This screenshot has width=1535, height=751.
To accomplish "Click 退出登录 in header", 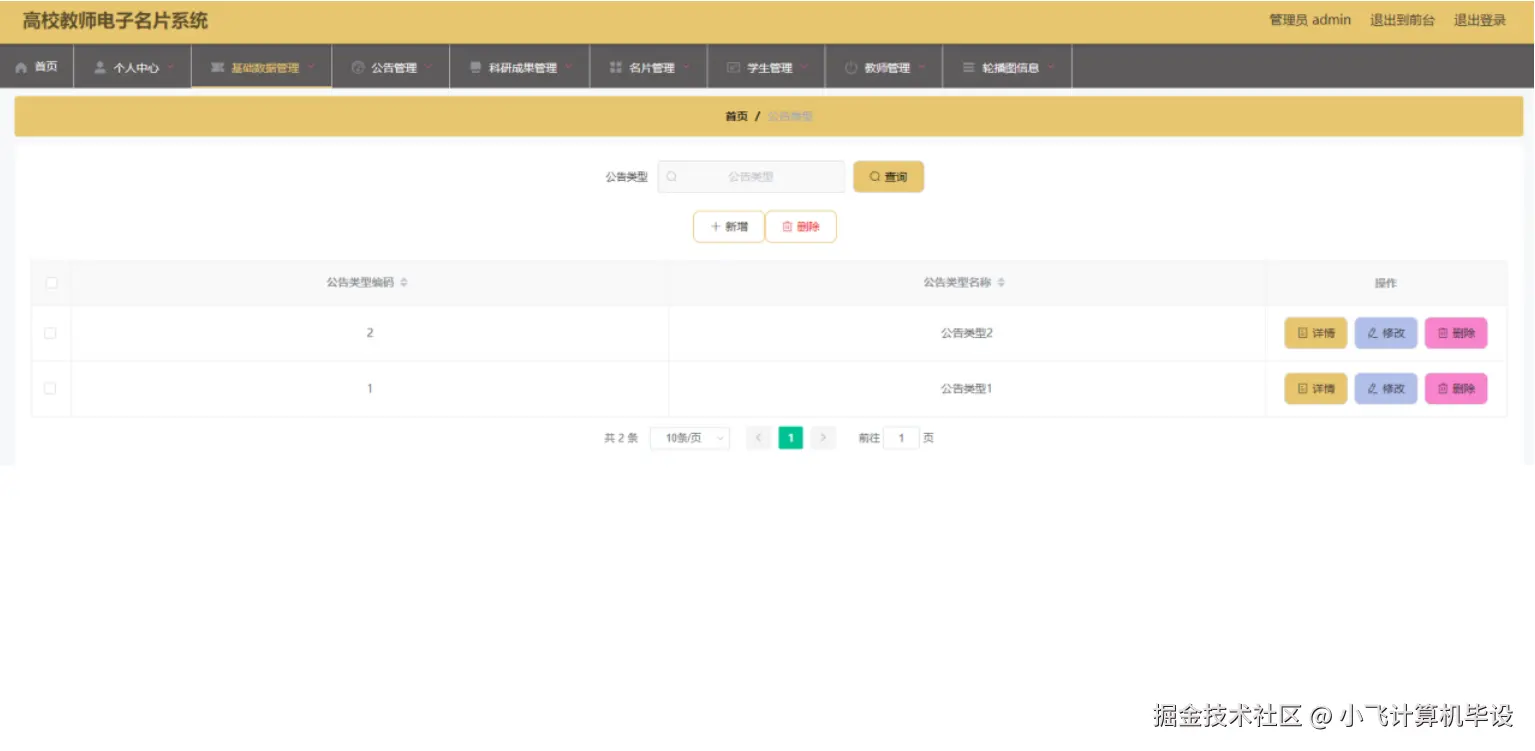I will (x=1479, y=20).
